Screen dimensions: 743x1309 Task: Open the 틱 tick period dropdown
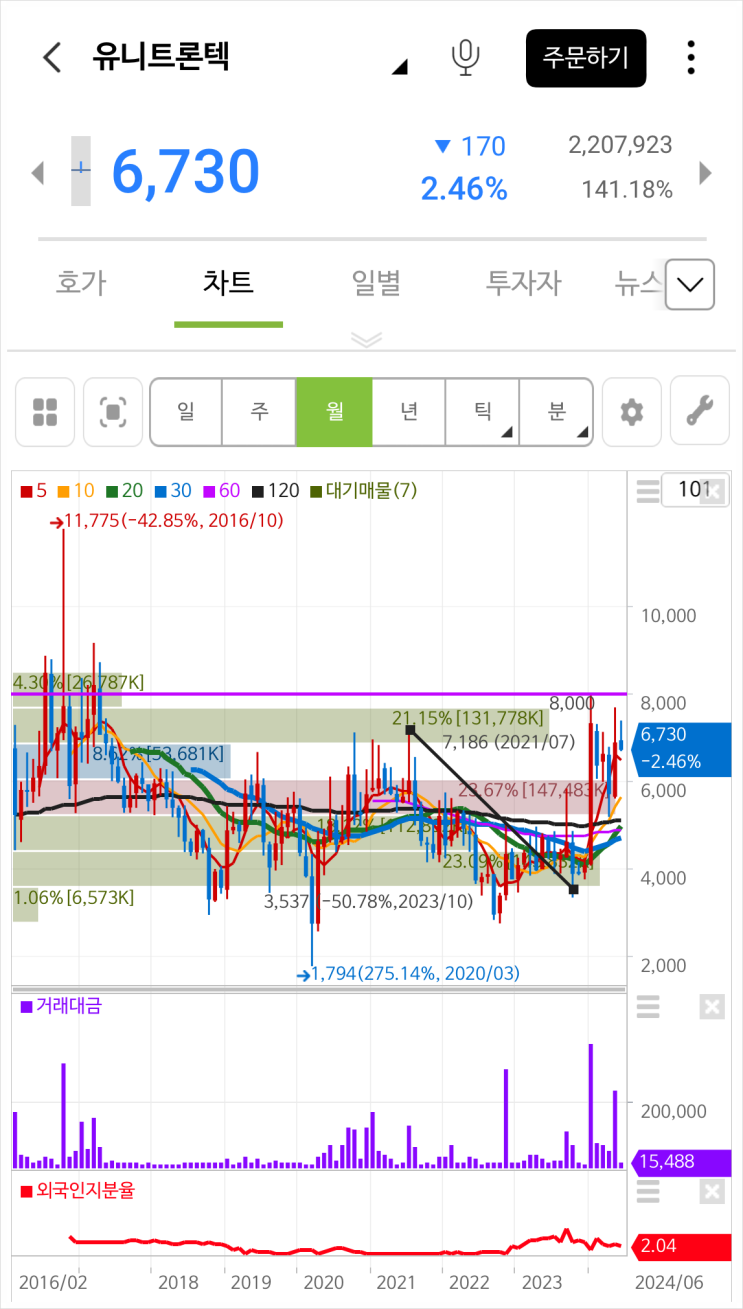(x=482, y=412)
